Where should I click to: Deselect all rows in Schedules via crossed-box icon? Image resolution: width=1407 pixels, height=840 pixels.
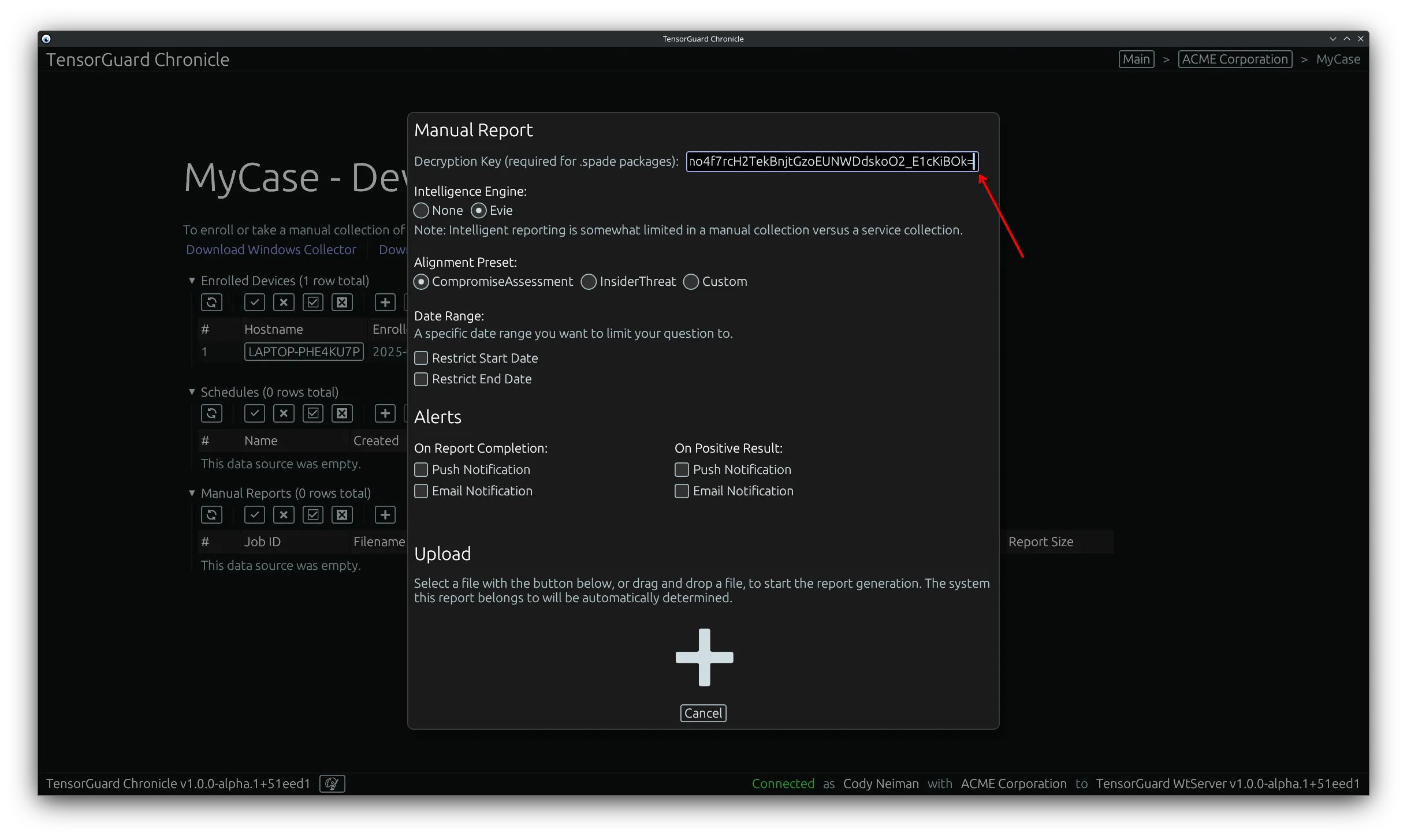point(342,413)
